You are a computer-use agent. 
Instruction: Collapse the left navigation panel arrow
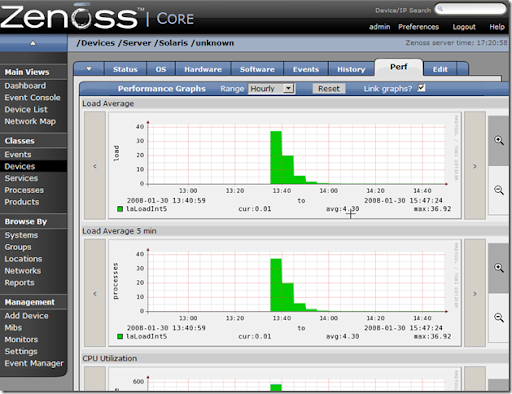point(33,43)
